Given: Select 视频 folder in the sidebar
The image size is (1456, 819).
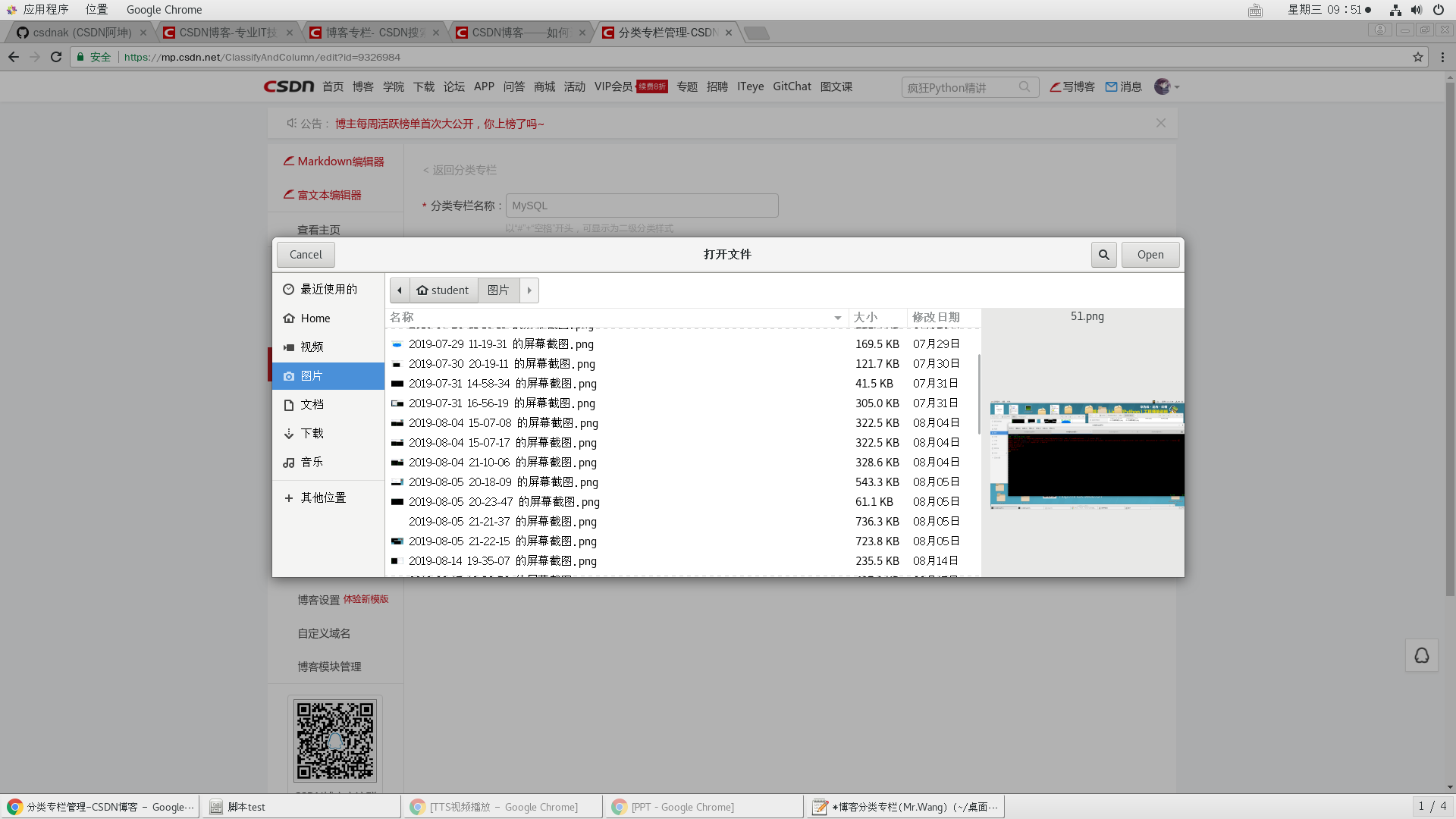Looking at the screenshot, I should click(x=328, y=347).
